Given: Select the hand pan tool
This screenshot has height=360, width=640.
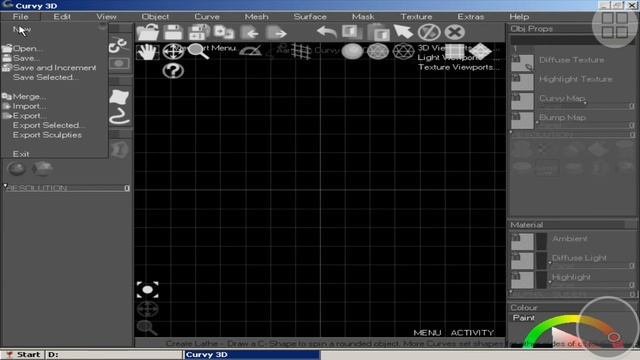Looking at the screenshot, I should 147,52.
